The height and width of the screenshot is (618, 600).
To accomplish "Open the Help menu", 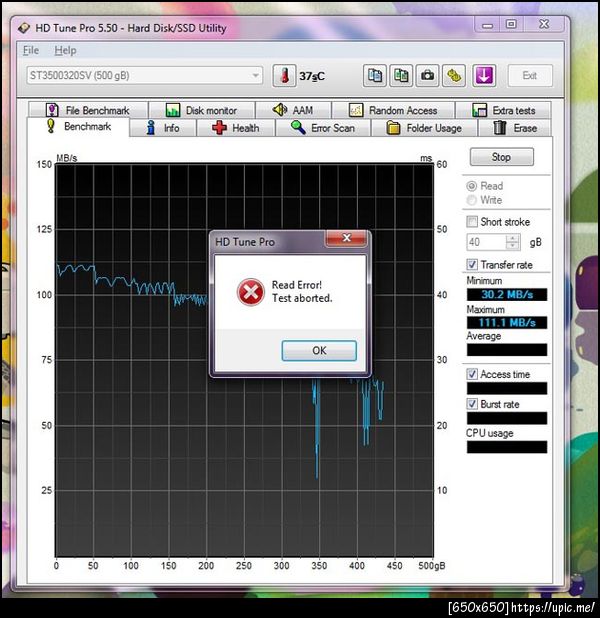I will tap(65, 50).
